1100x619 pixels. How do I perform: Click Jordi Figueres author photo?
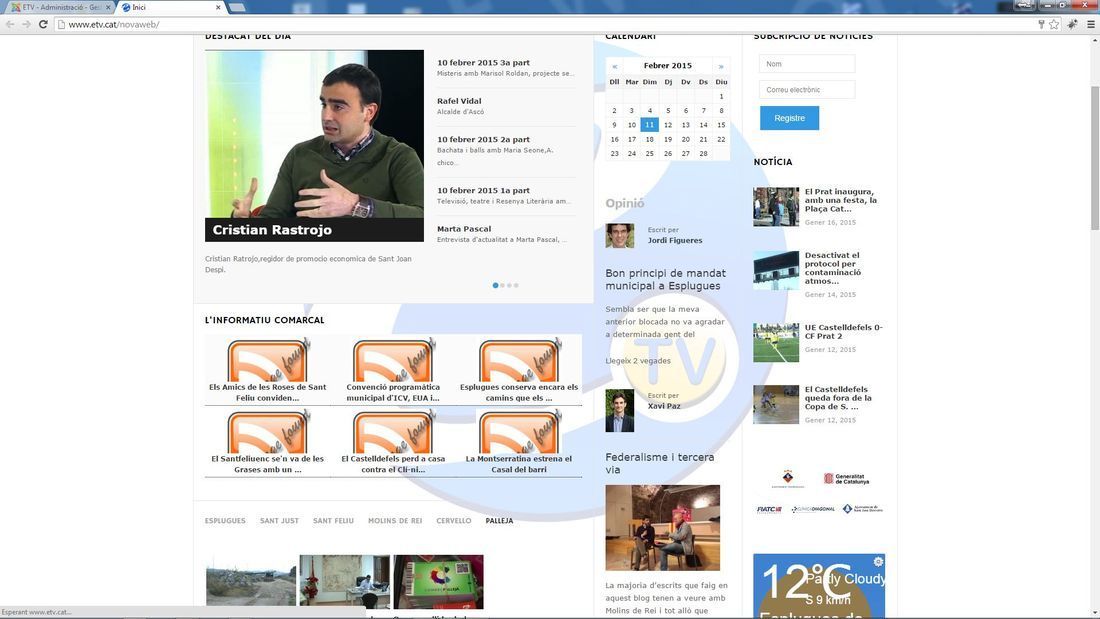619,236
